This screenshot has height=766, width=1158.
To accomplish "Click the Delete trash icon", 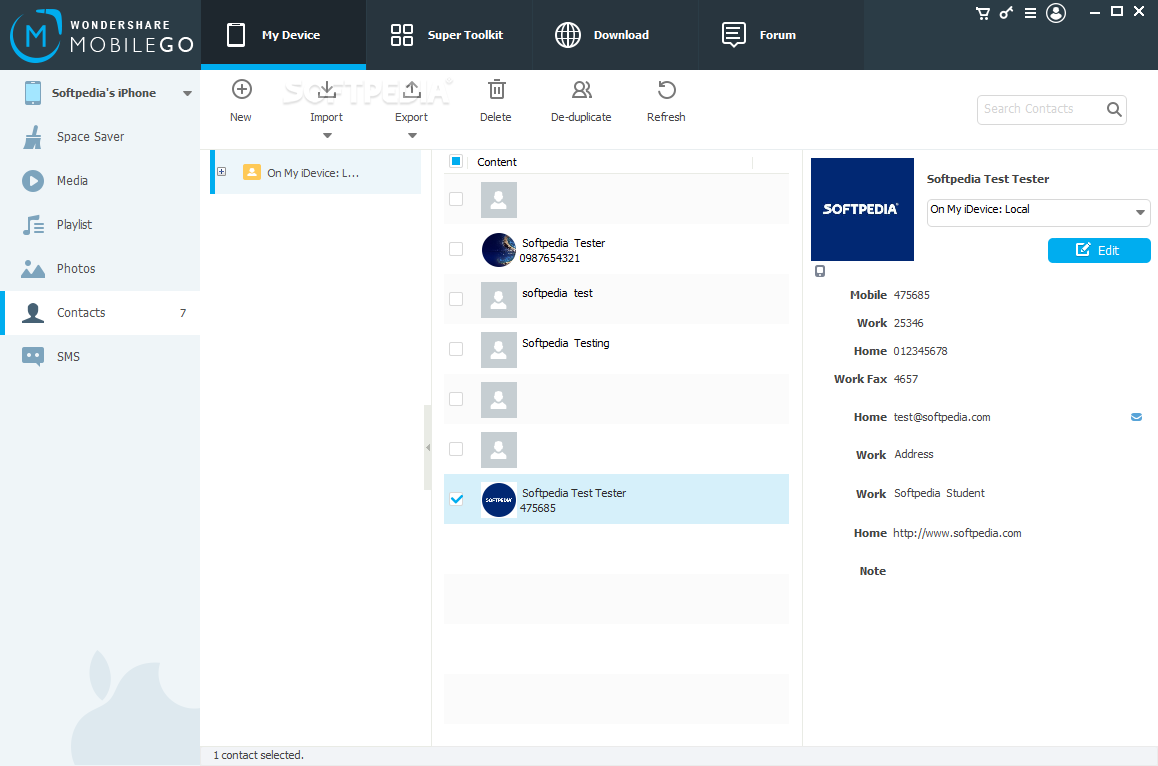I will click(x=496, y=89).
